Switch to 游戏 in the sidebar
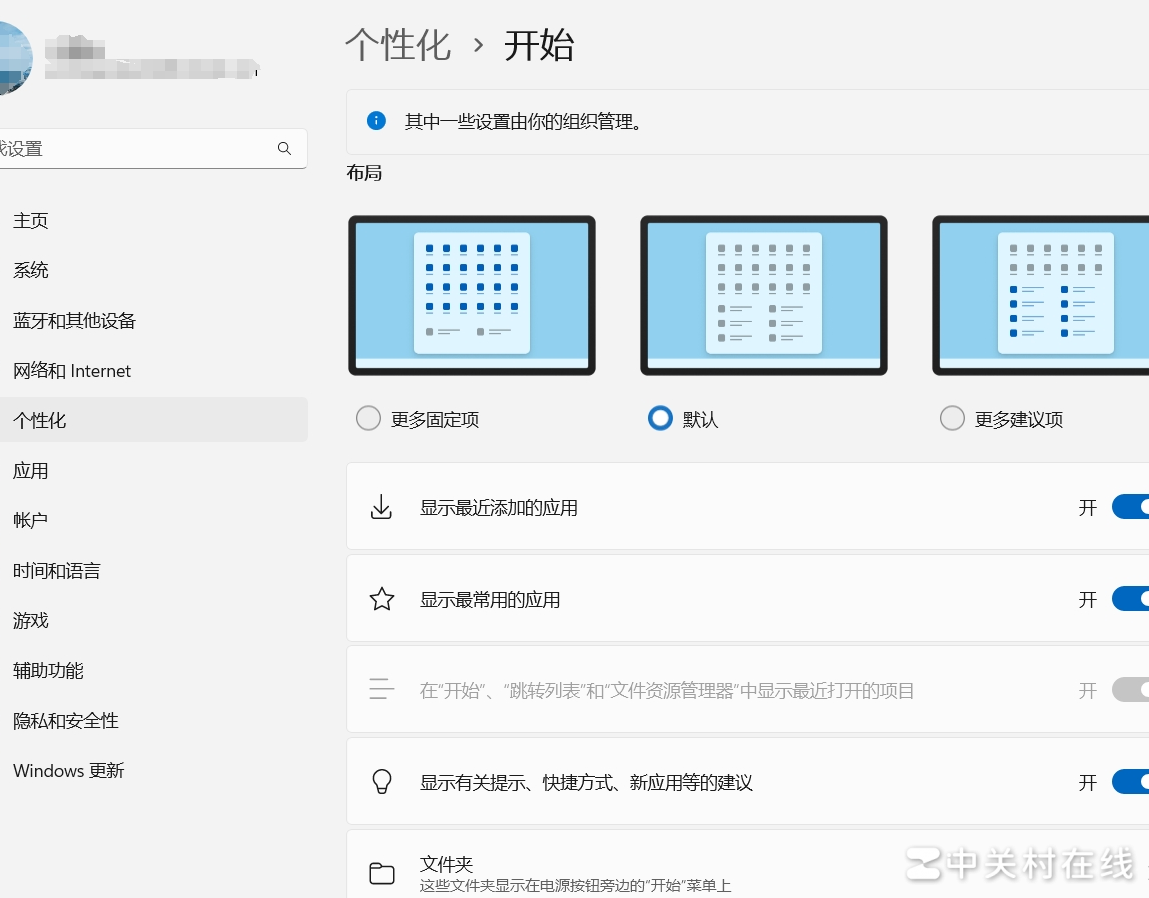The width and height of the screenshot is (1149, 898). tap(31, 620)
